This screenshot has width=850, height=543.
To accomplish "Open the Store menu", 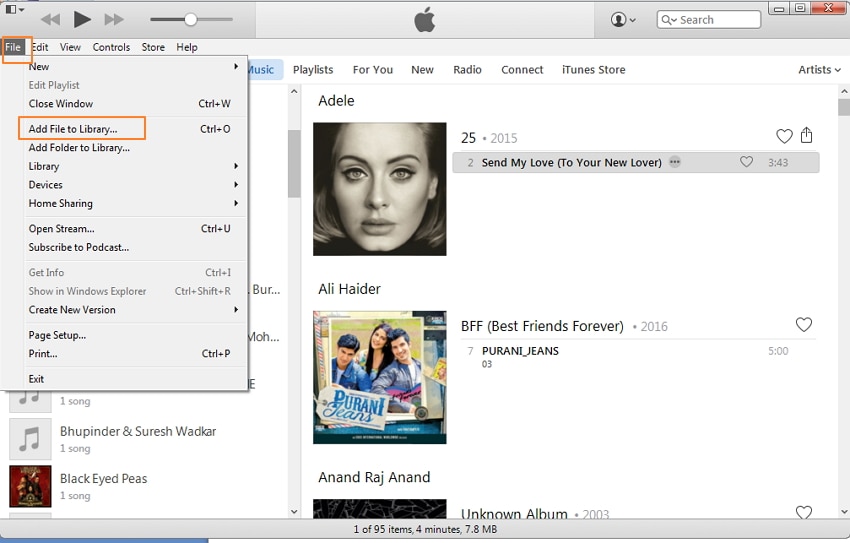I will pyautogui.click(x=153, y=47).
